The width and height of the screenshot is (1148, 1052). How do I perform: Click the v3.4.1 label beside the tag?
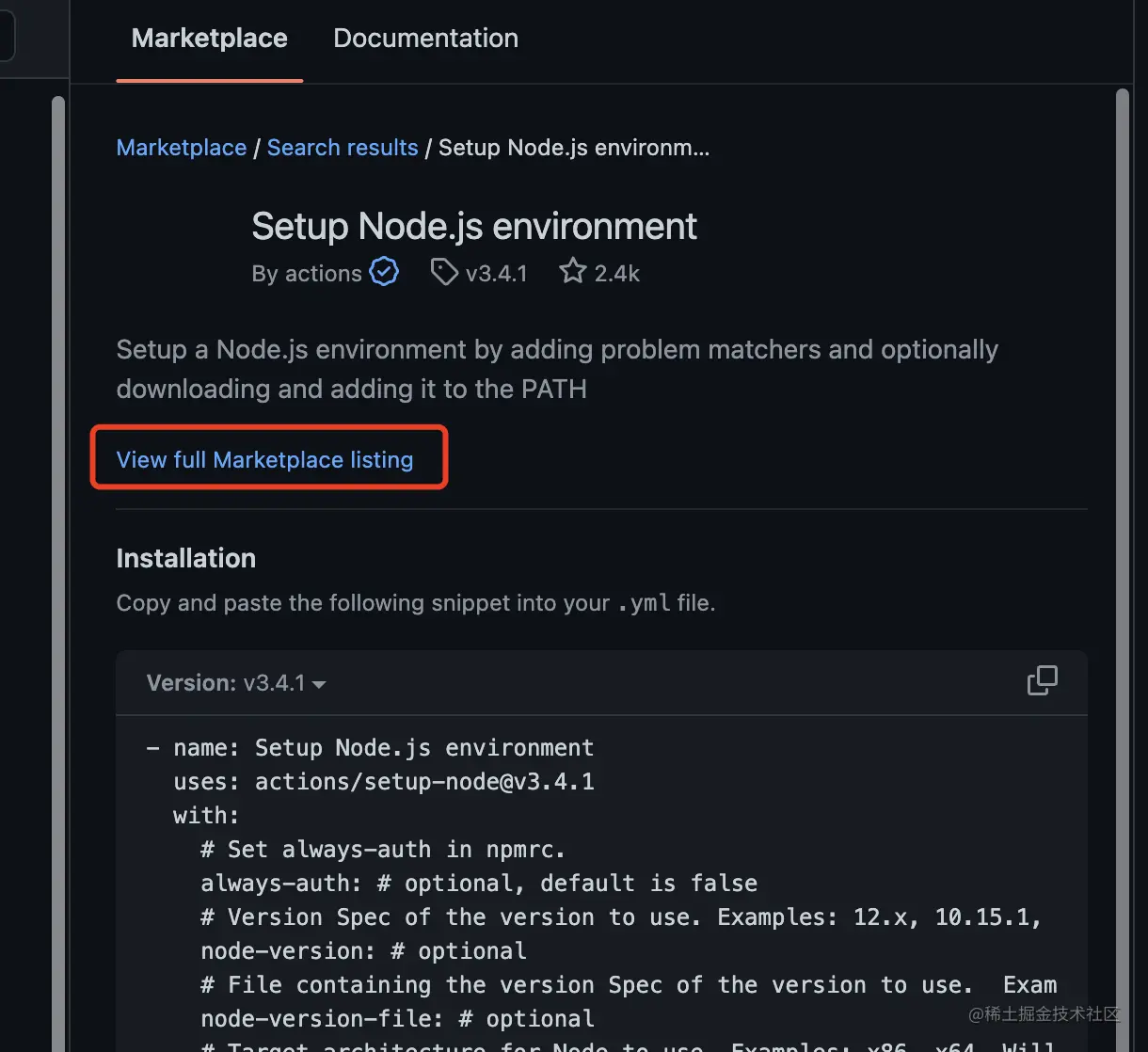497,274
